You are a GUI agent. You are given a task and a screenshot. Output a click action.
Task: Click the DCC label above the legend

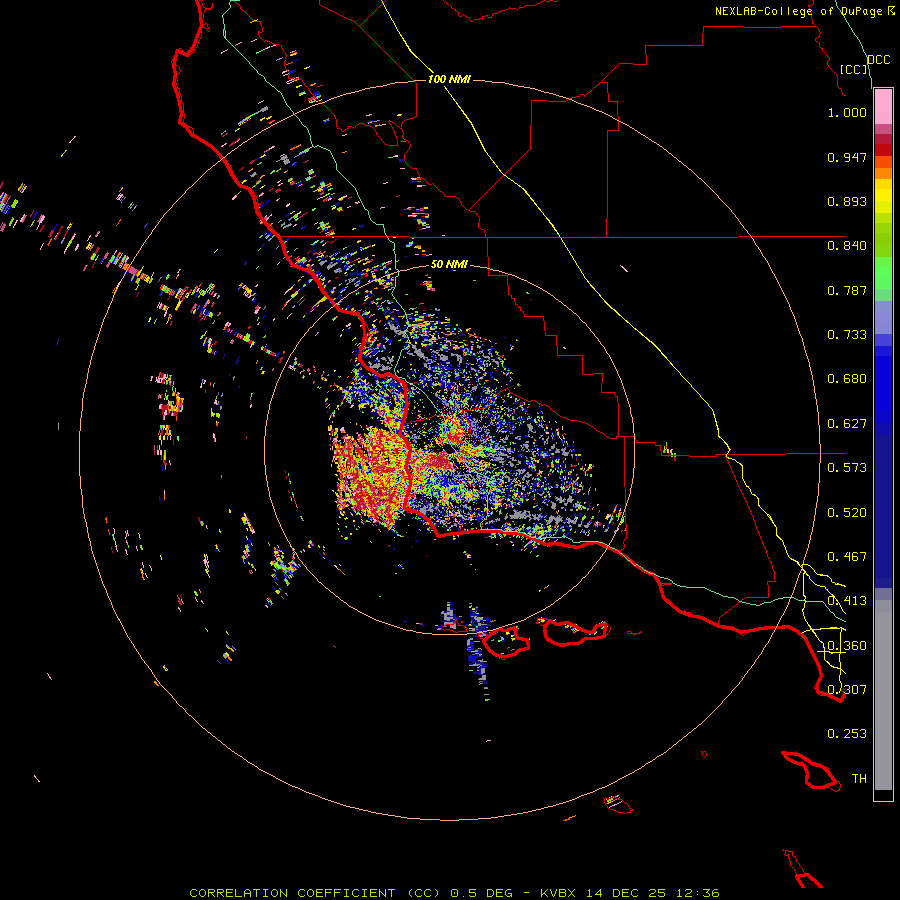(x=879, y=60)
